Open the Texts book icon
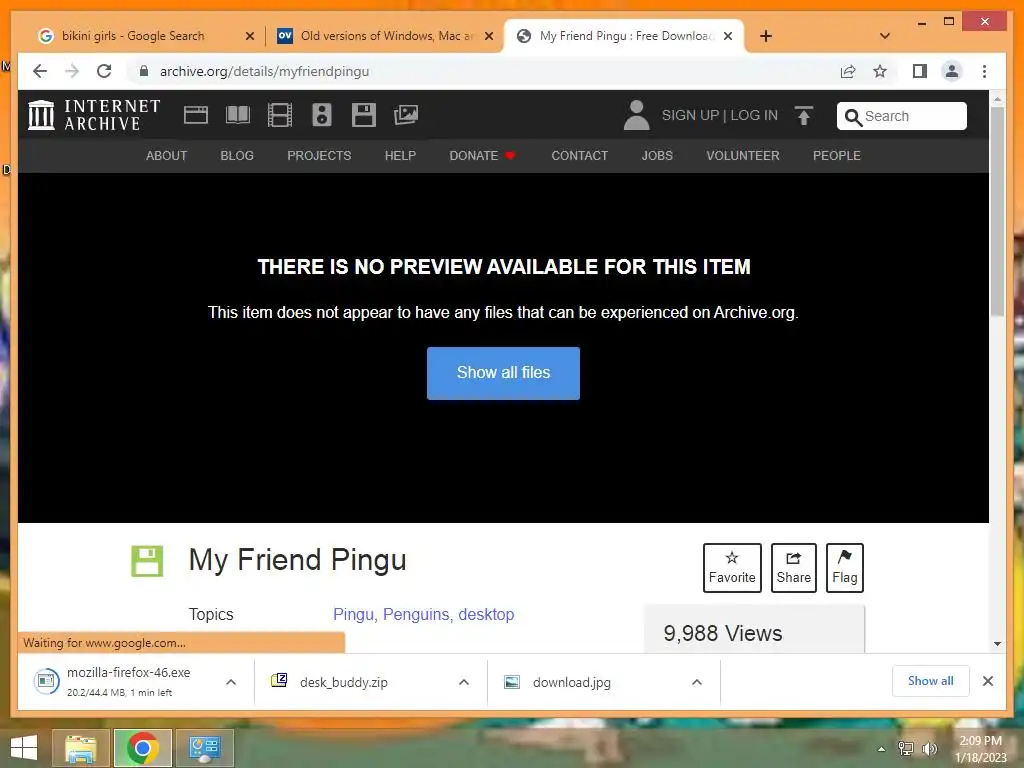The image size is (1024, 768). (238, 115)
